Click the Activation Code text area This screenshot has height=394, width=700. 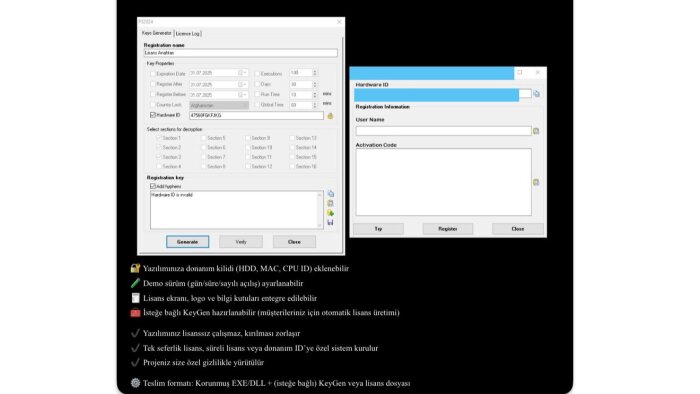click(443, 182)
